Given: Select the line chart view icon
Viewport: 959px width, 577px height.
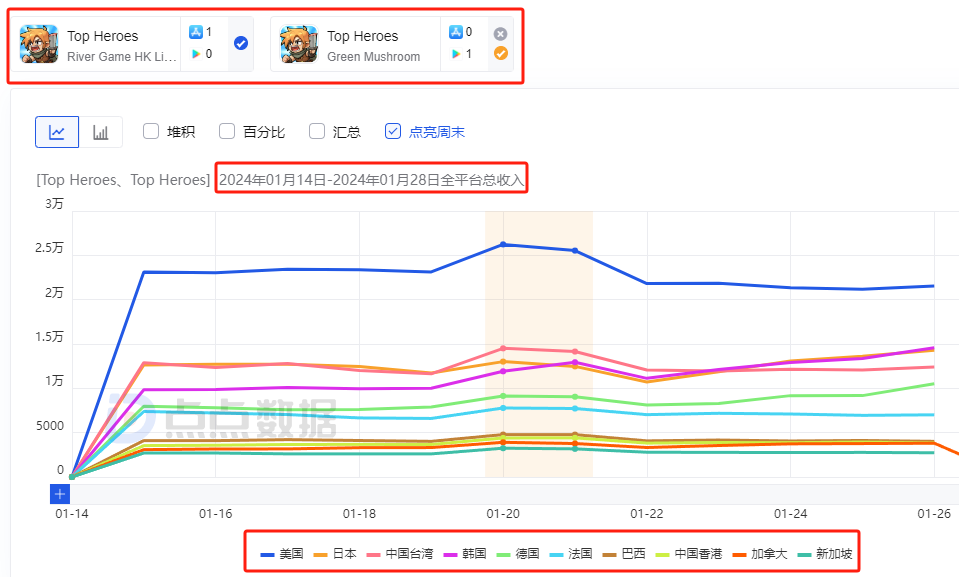Looking at the screenshot, I should [x=57, y=130].
